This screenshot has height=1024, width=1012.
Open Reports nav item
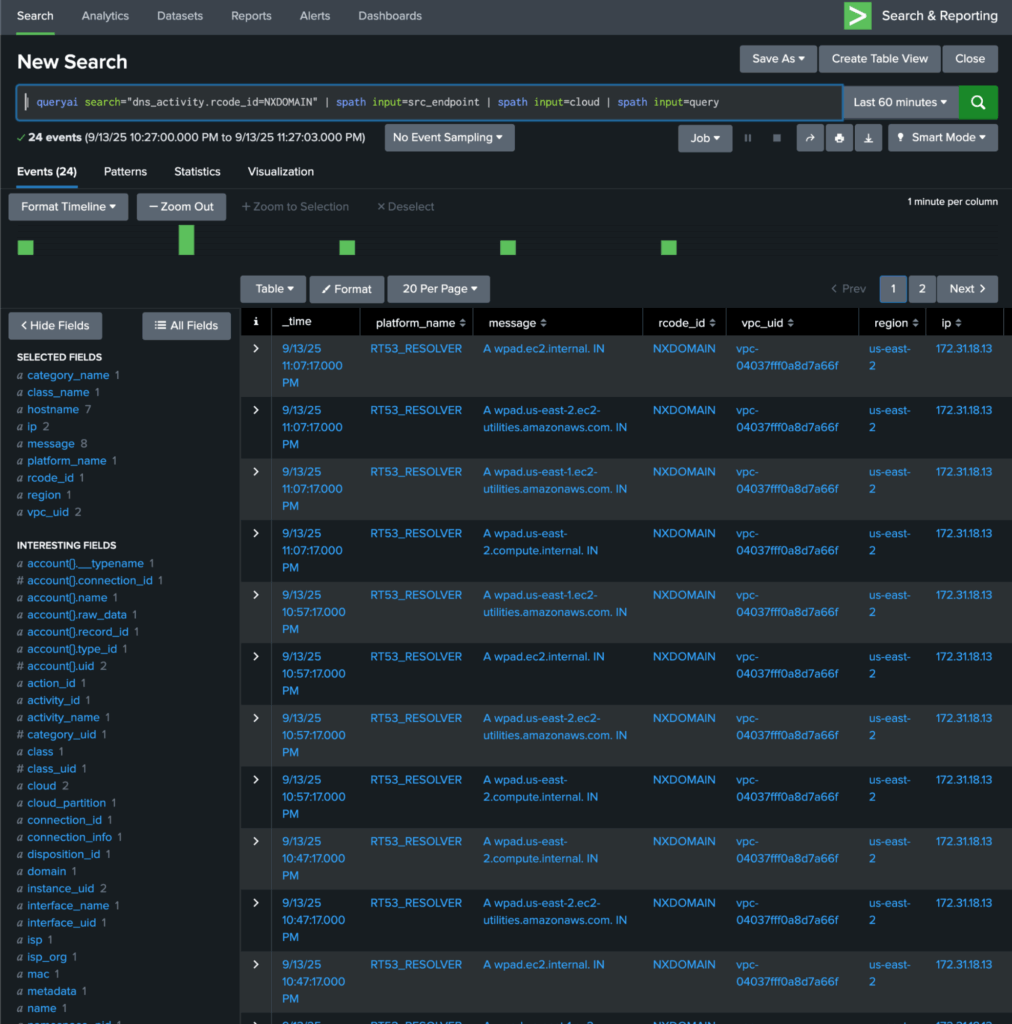pyautogui.click(x=251, y=16)
